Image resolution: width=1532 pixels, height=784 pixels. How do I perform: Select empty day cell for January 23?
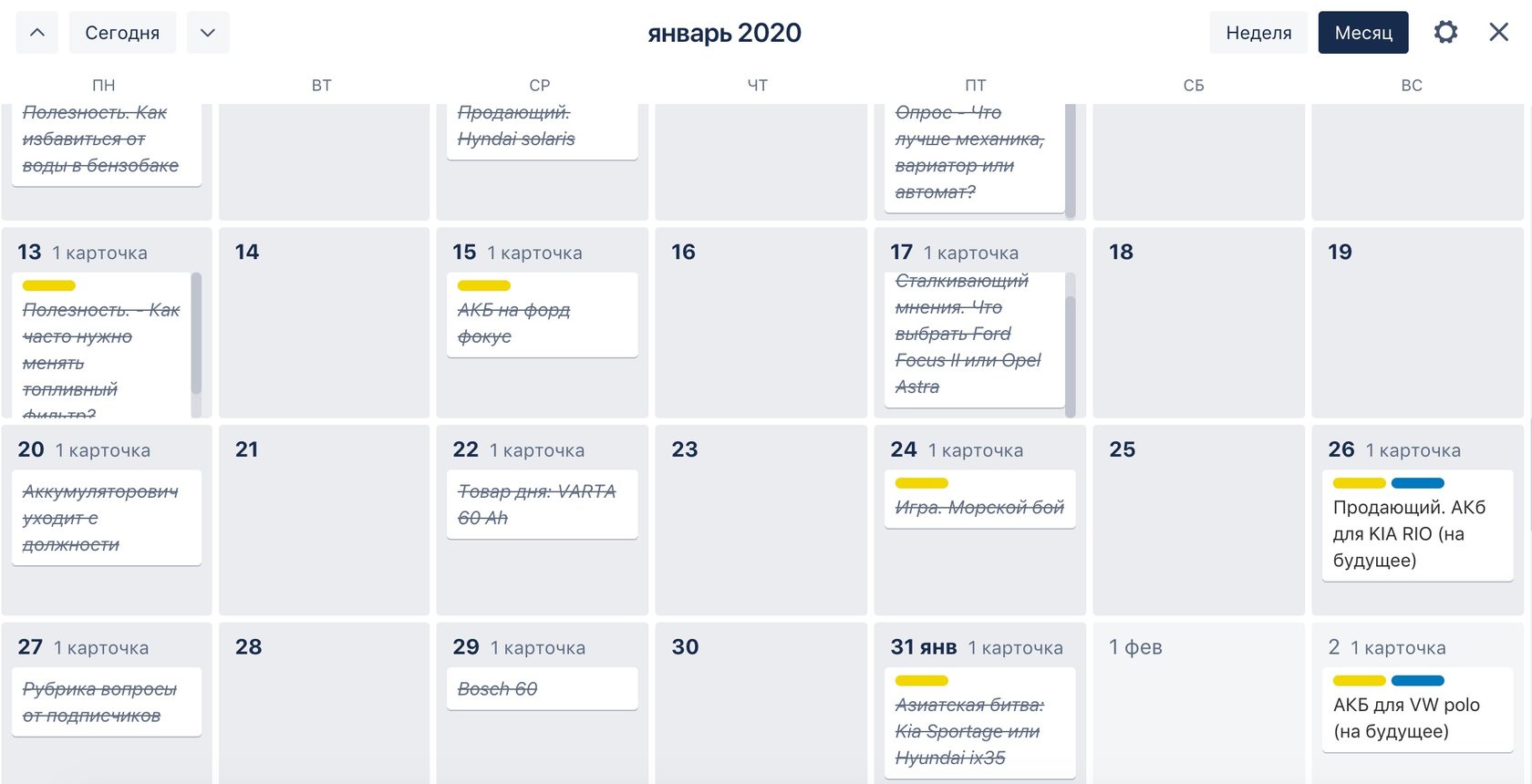click(x=761, y=520)
